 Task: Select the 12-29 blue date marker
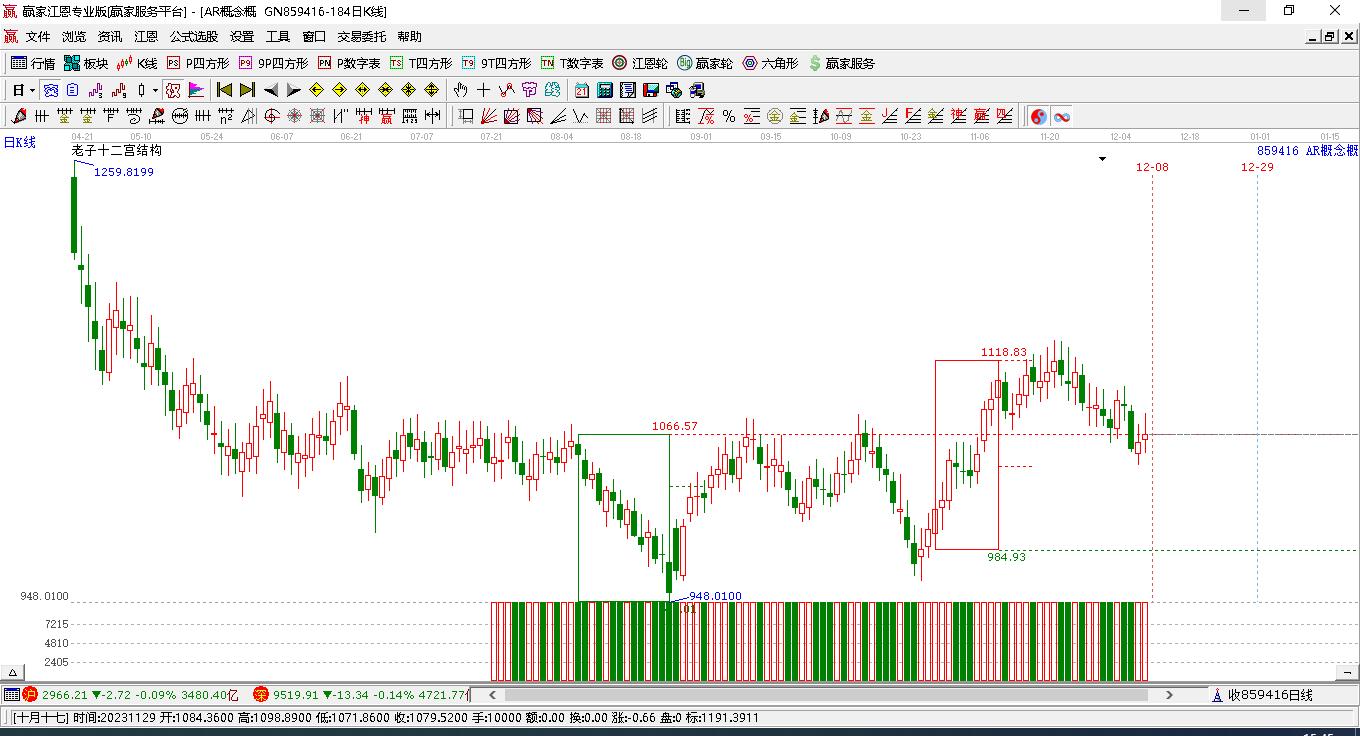tap(1257, 167)
